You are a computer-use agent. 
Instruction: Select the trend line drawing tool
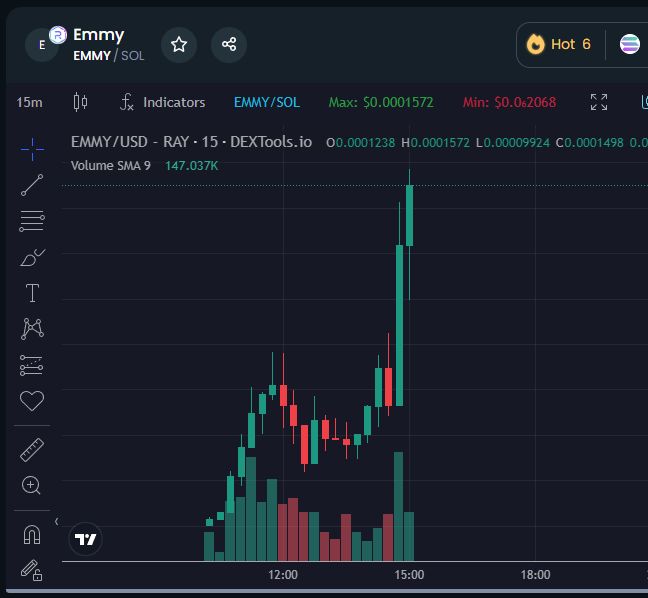pos(32,185)
